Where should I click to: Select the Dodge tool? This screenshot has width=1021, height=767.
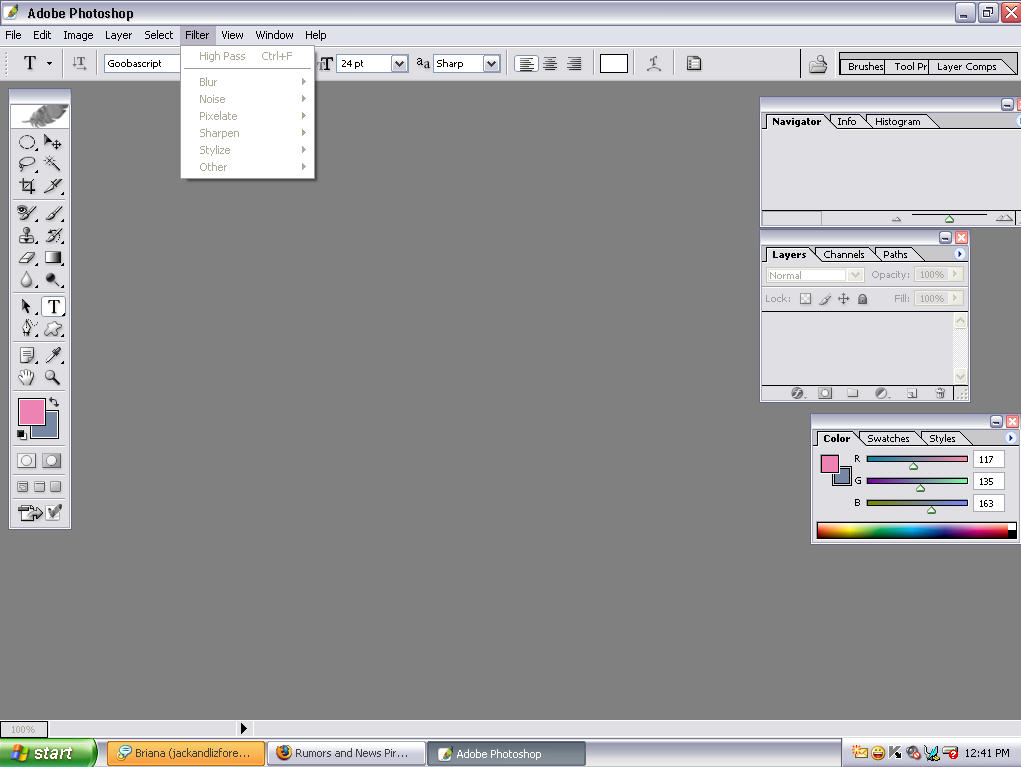pos(53,279)
